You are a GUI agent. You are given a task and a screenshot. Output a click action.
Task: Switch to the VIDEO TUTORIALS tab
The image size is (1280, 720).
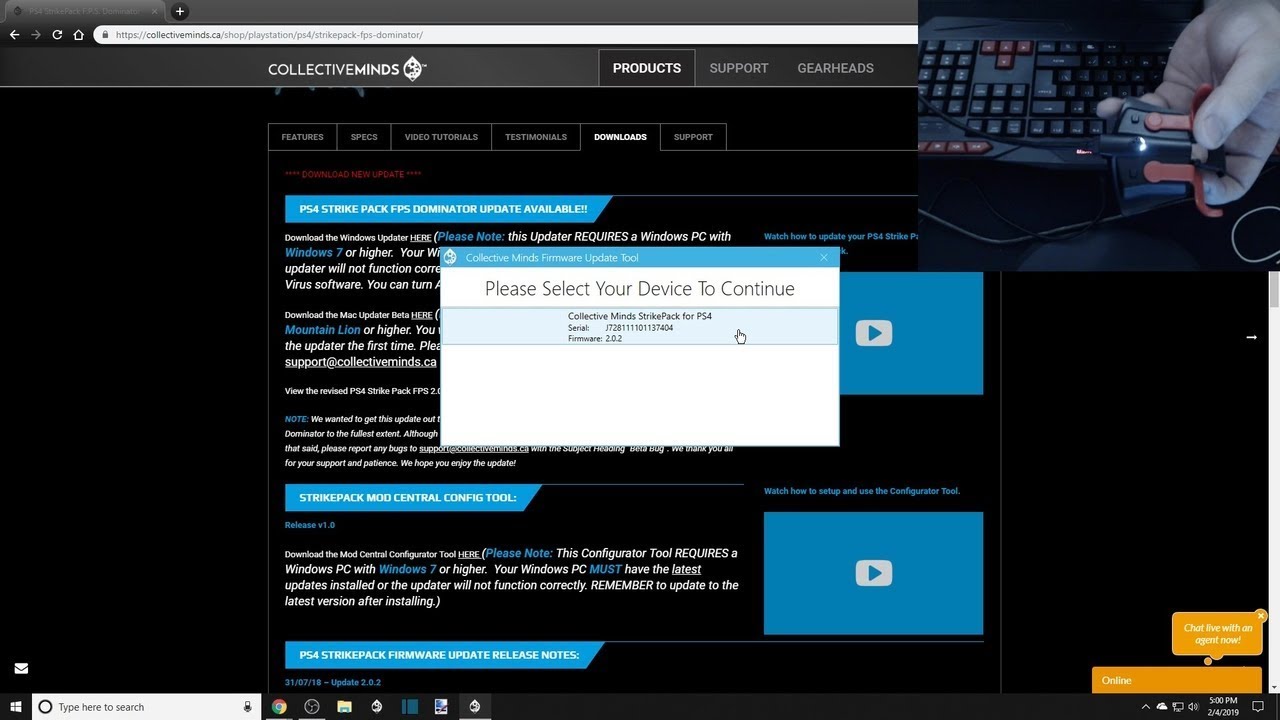pyautogui.click(x=441, y=137)
